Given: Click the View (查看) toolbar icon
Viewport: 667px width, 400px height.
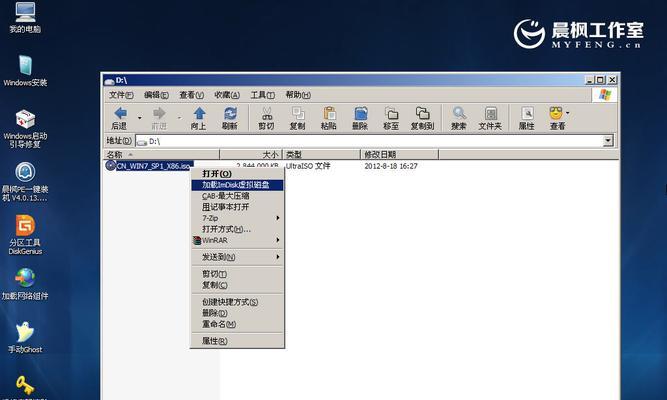Looking at the screenshot, I should tap(556, 113).
